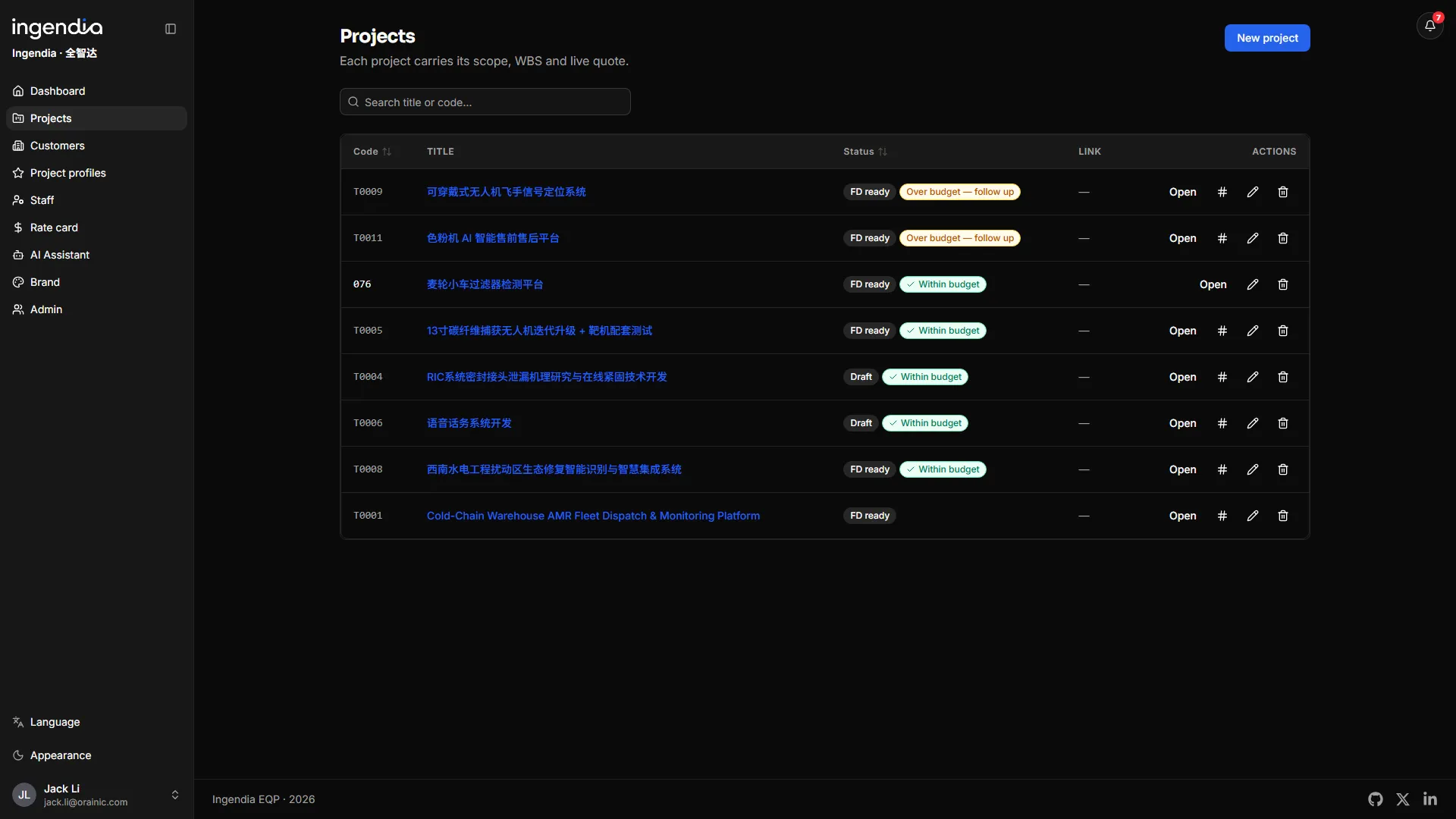Click the hash icon for project T0009
Viewport: 1456px width, 819px height.
point(1222,192)
